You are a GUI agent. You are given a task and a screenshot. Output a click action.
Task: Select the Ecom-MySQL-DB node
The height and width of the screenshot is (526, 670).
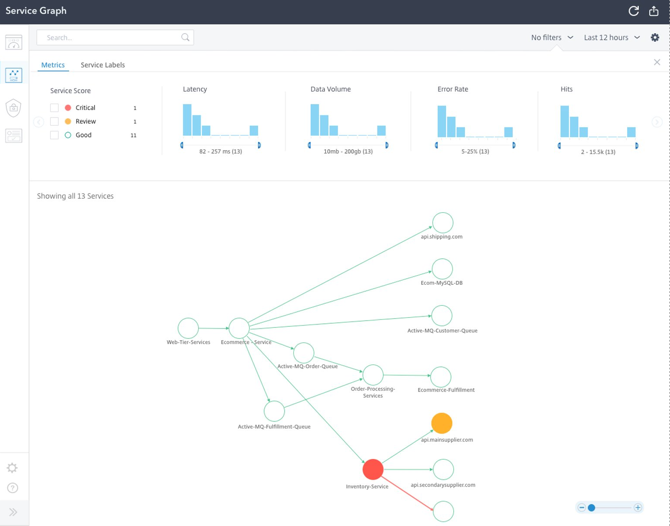tap(442, 269)
